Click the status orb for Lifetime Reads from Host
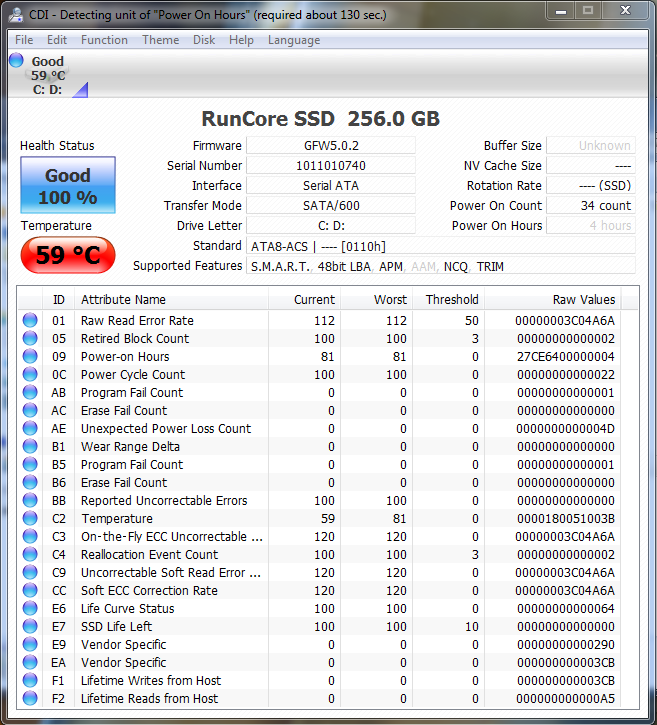657x725 pixels. click(x=30, y=699)
